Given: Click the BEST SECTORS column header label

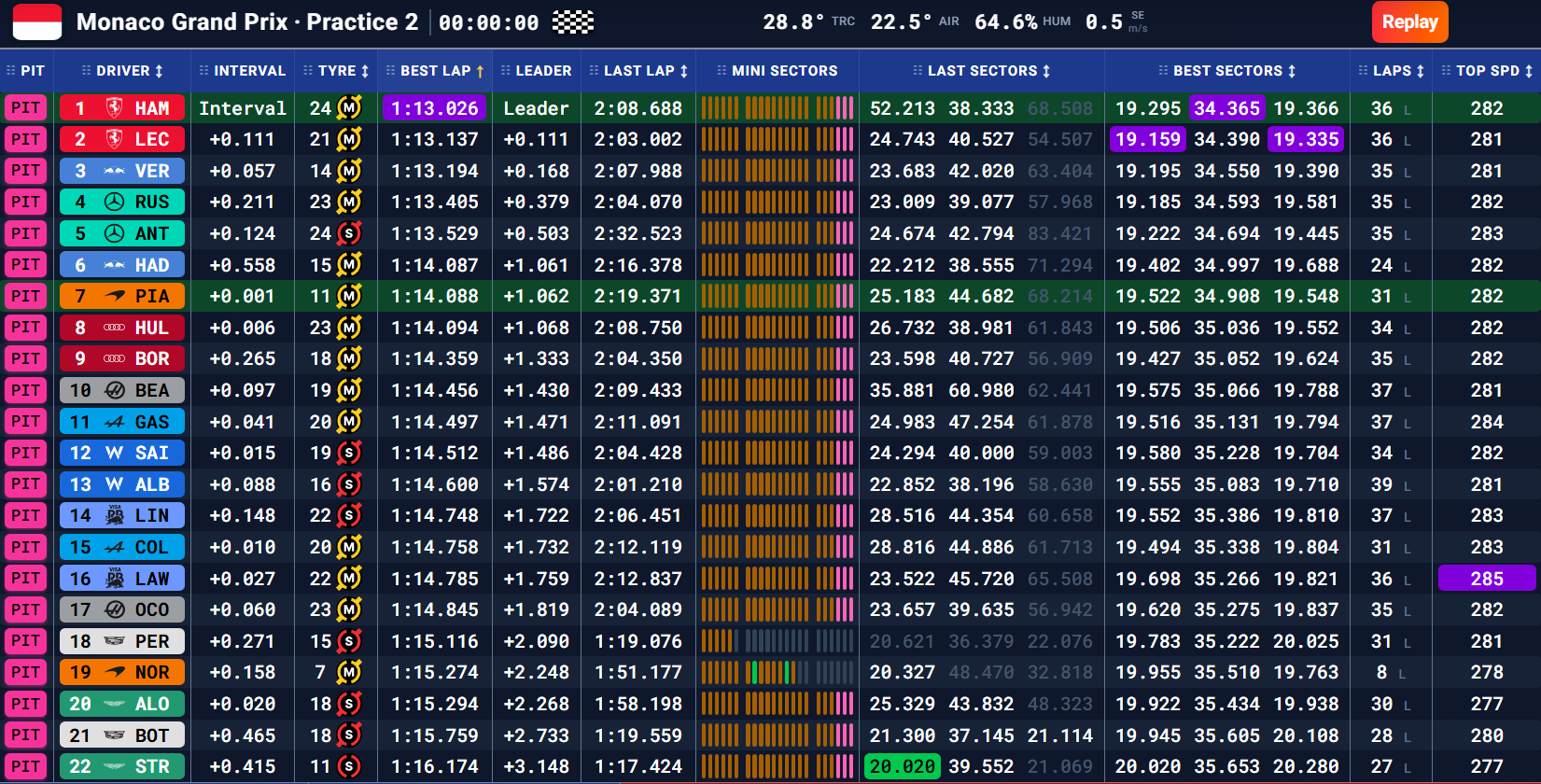Looking at the screenshot, I should click(1228, 71).
